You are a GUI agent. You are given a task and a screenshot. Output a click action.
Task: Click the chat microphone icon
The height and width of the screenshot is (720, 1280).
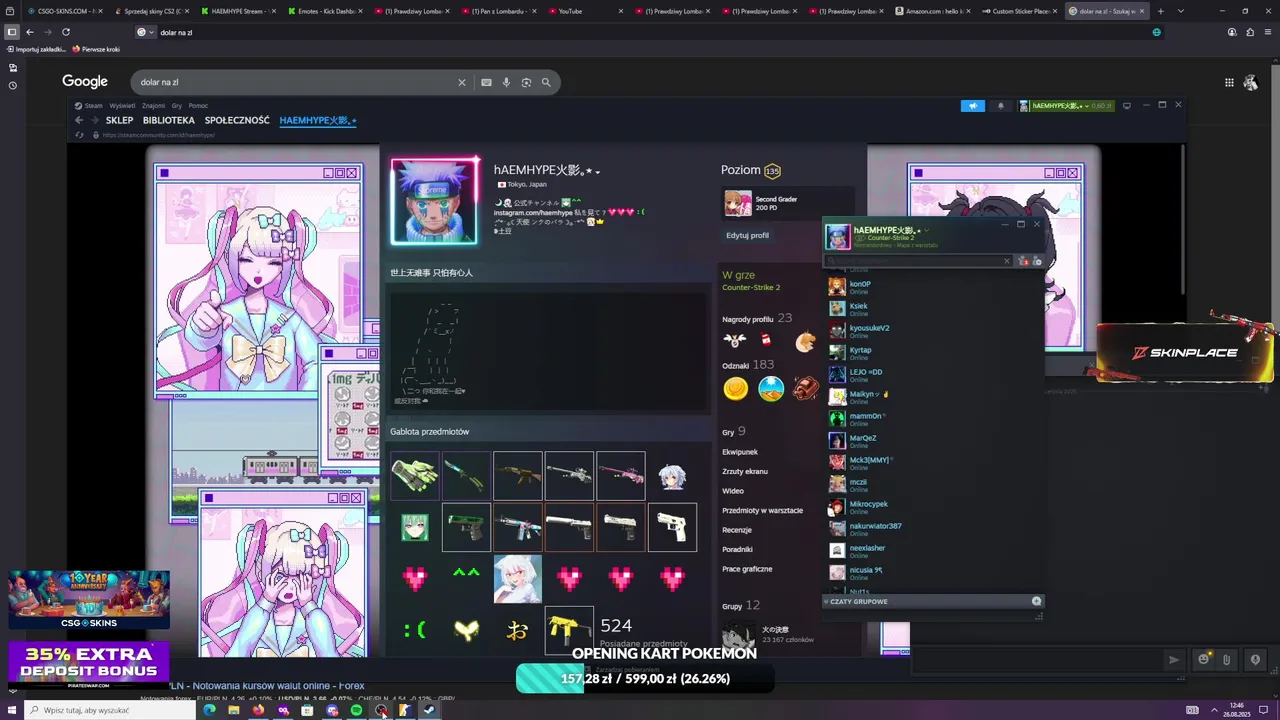(1255, 659)
